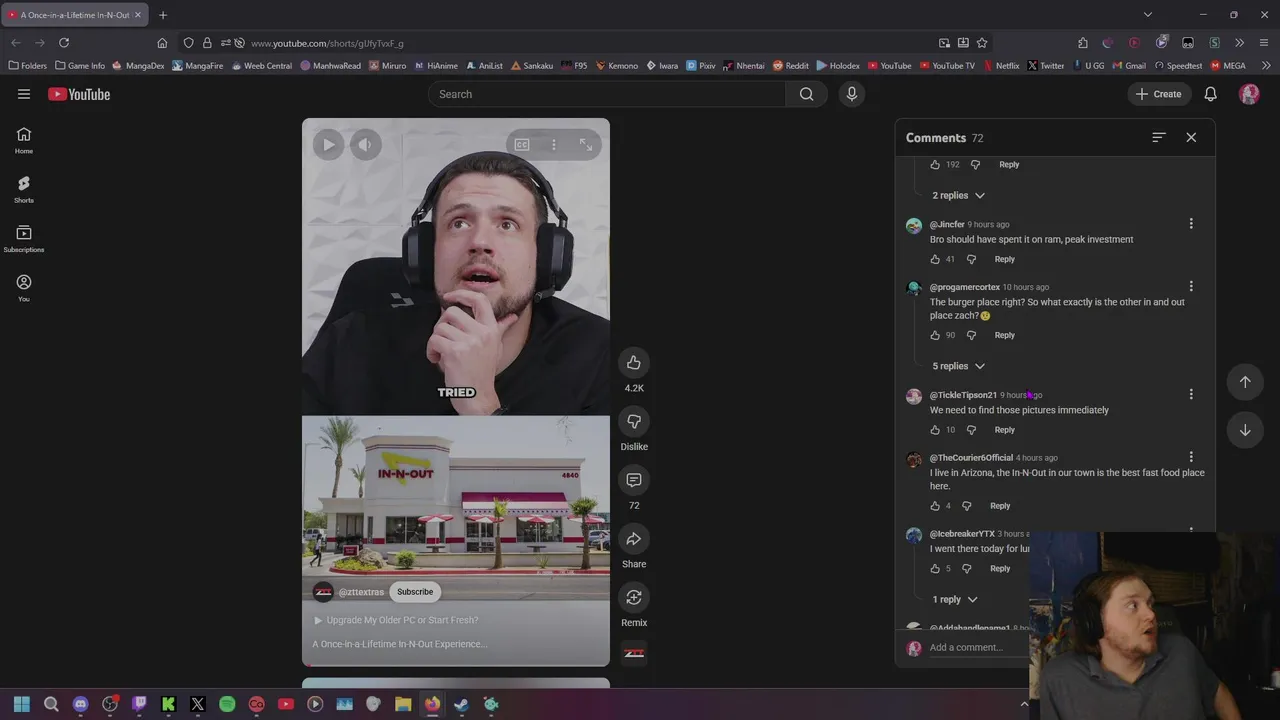Like the Short with 4.2K likes
This screenshot has height=720, width=1280.
[x=634, y=362]
